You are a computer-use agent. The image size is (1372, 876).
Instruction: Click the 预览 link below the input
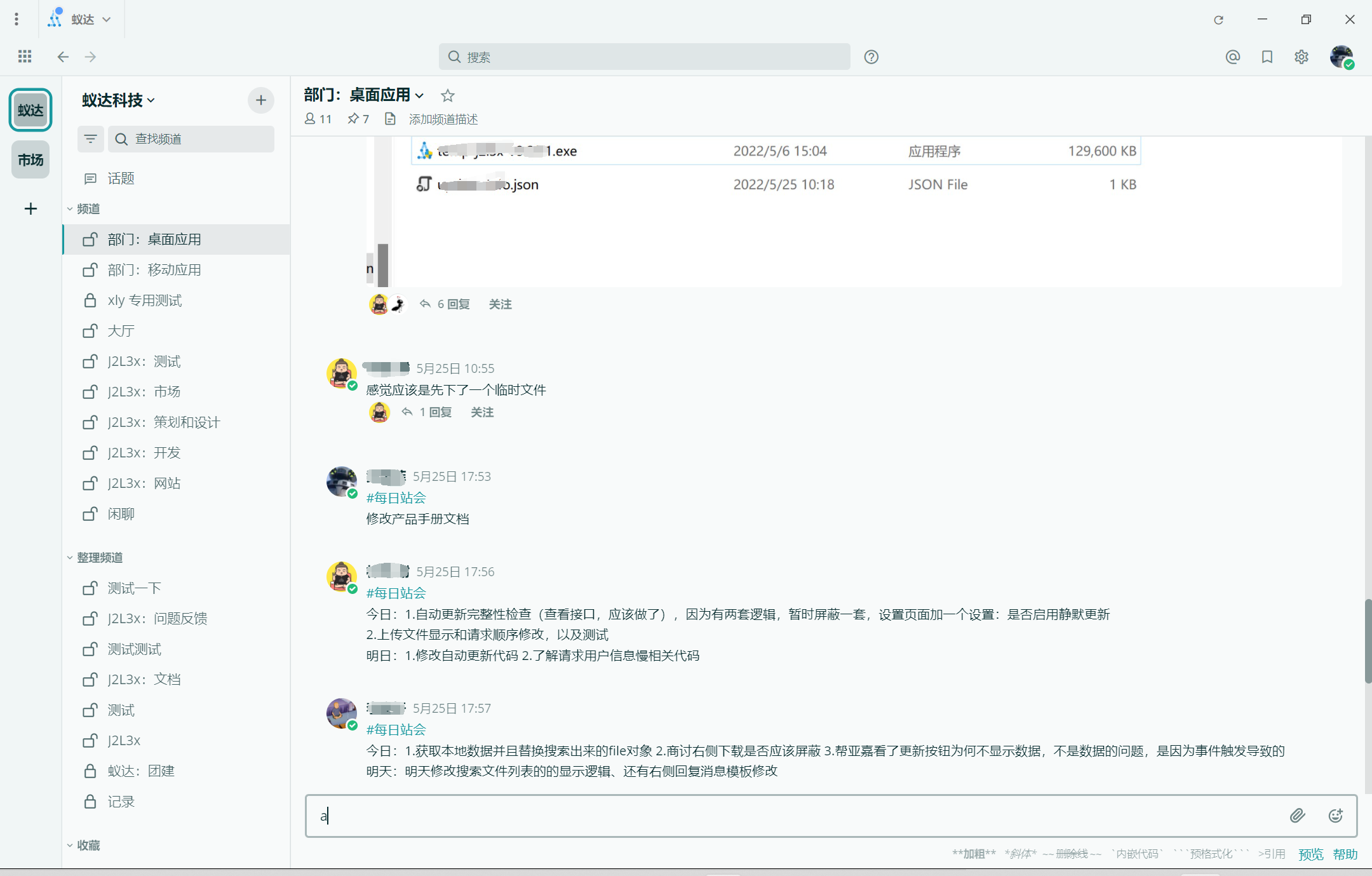(1310, 854)
